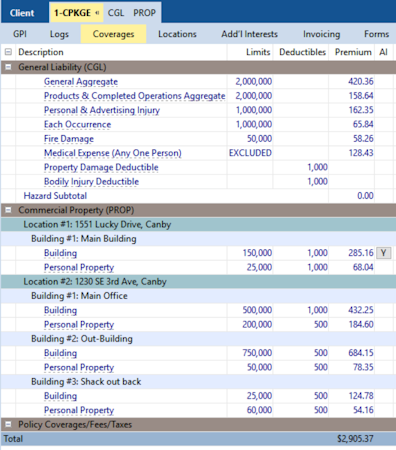Open Medical Expense (Any One Person) link
This screenshot has width=396, height=450.
point(113,153)
